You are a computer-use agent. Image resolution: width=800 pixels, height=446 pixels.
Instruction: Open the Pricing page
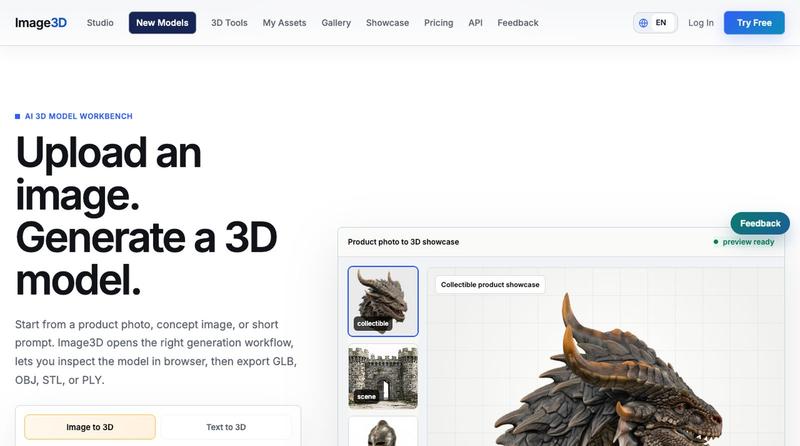pos(438,23)
